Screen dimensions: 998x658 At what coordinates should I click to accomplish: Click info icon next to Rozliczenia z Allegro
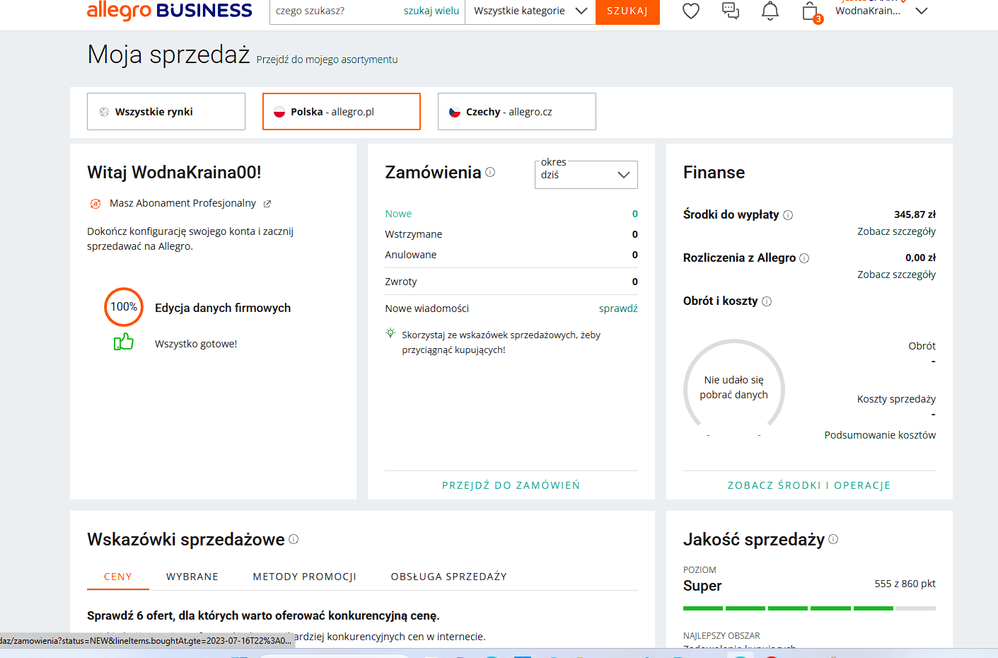pos(804,258)
